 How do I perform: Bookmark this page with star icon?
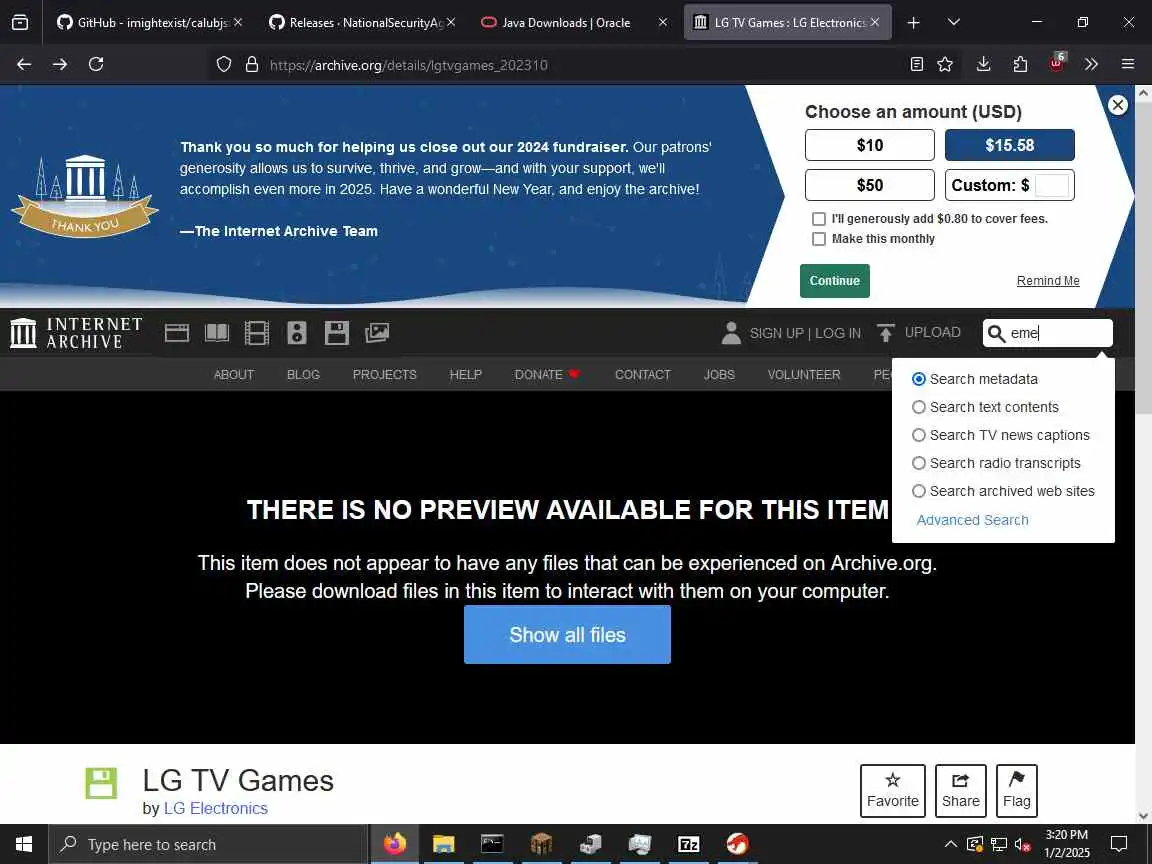pyautogui.click(x=945, y=65)
